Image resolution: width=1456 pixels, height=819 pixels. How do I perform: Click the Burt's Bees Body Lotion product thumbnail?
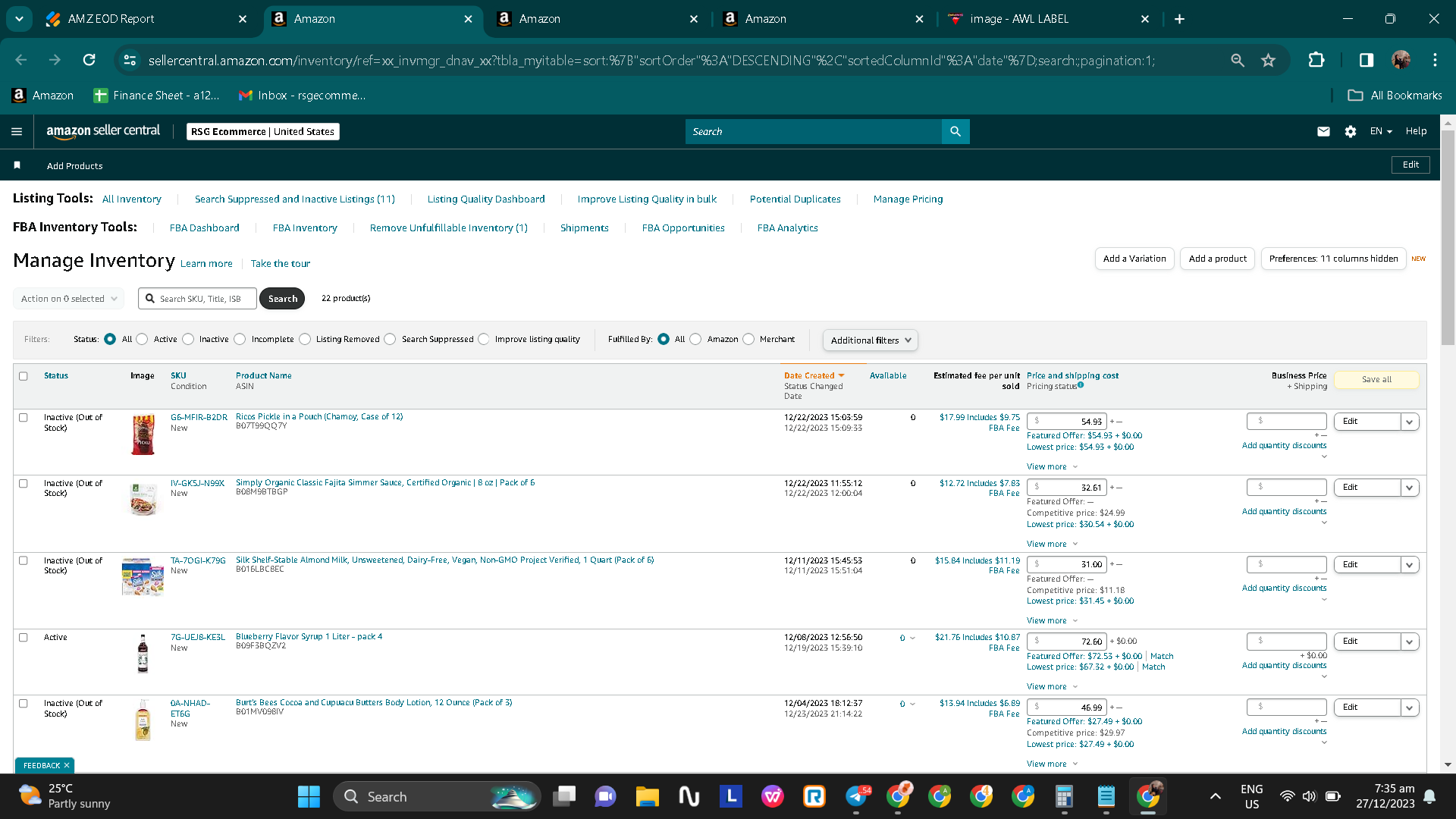[x=143, y=720]
